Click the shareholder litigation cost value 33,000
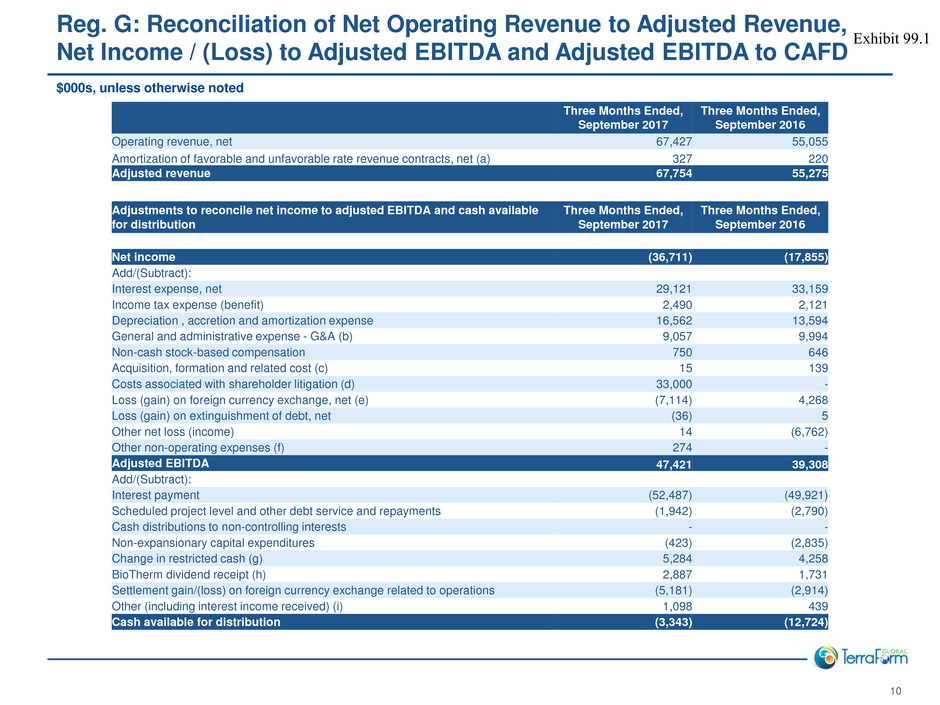Screen dimensions: 940x705 (672, 383)
